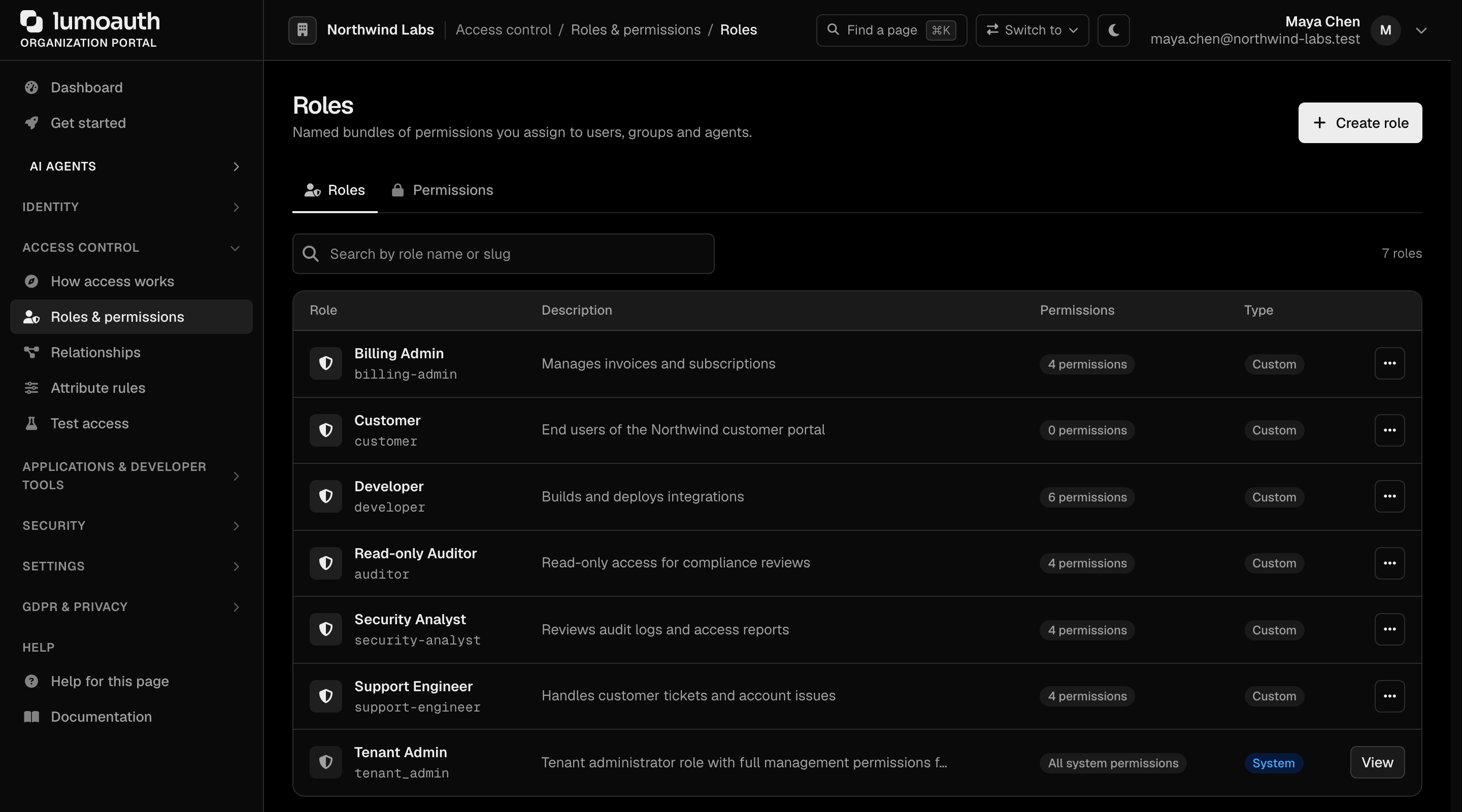Select Roles & permissions in sidebar
This screenshot has width=1462, height=812.
click(x=131, y=317)
